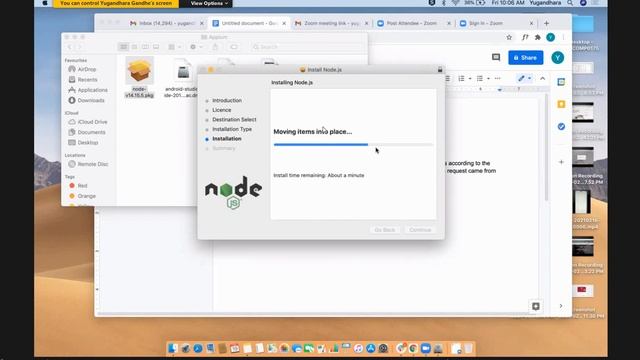This screenshot has width=640, height=360.
Task: Open Chrome extensions puzzle icon
Action: point(538,37)
